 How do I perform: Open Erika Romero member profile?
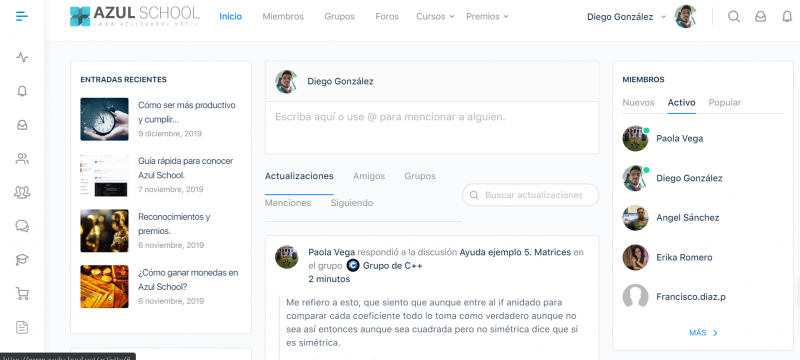point(684,258)
